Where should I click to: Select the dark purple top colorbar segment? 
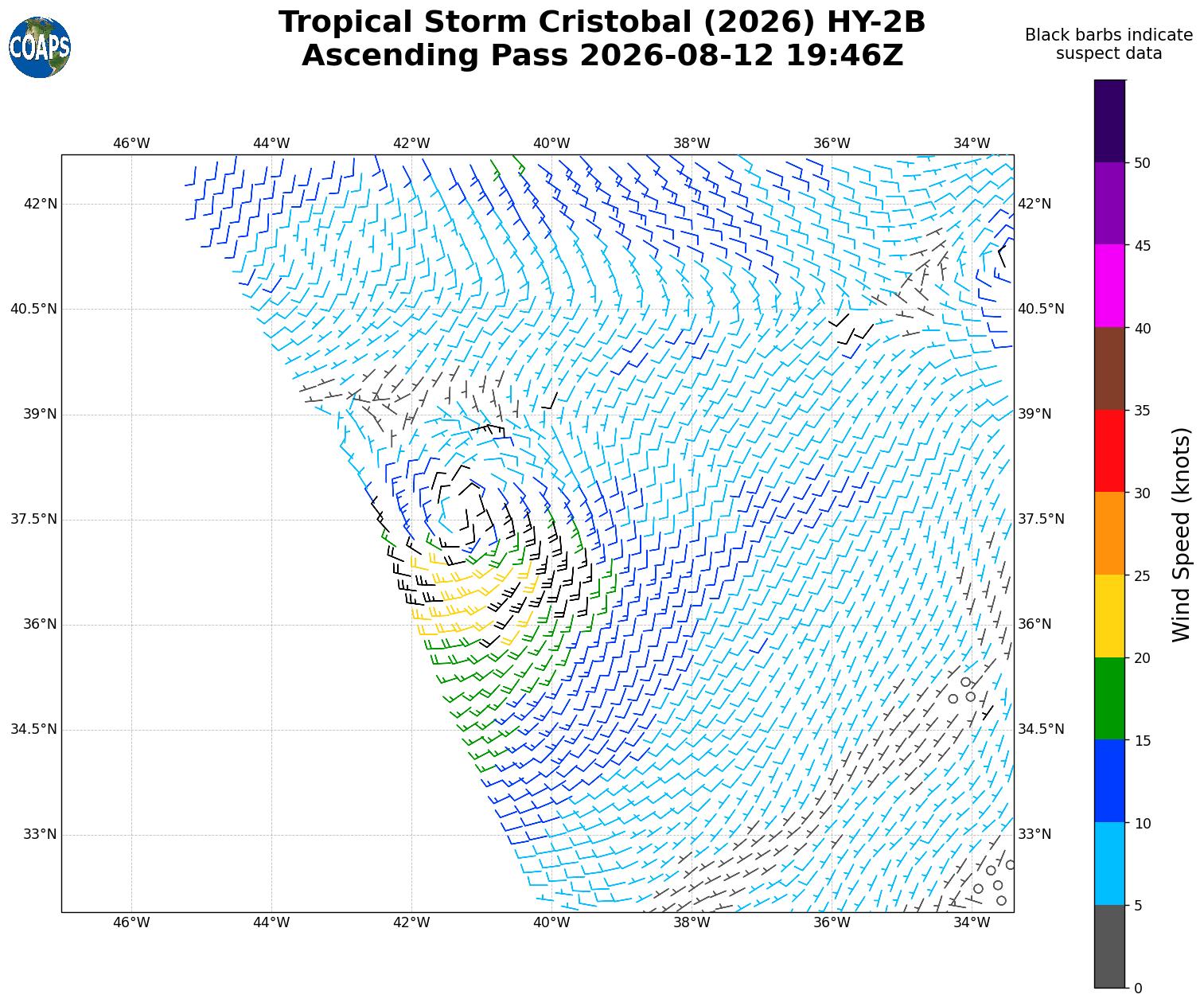point(1110,121)
